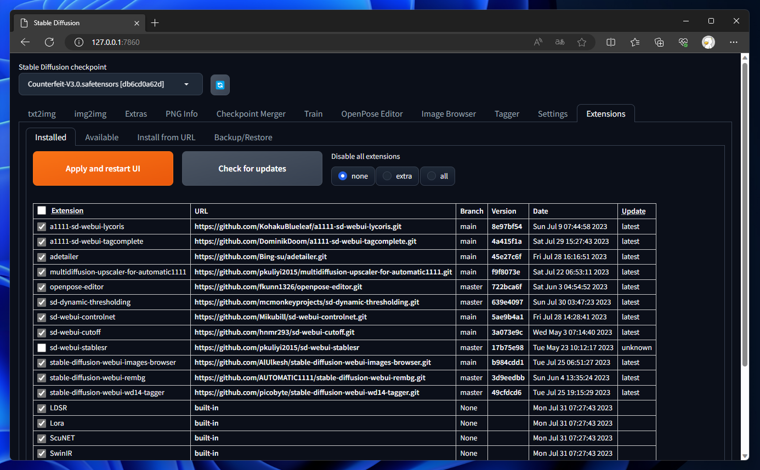Refresh the checkpoint list with blue icon
Image resolution: width=760 pixels, height=470 pixels.
pyautogui.click(x=220, y=85)
